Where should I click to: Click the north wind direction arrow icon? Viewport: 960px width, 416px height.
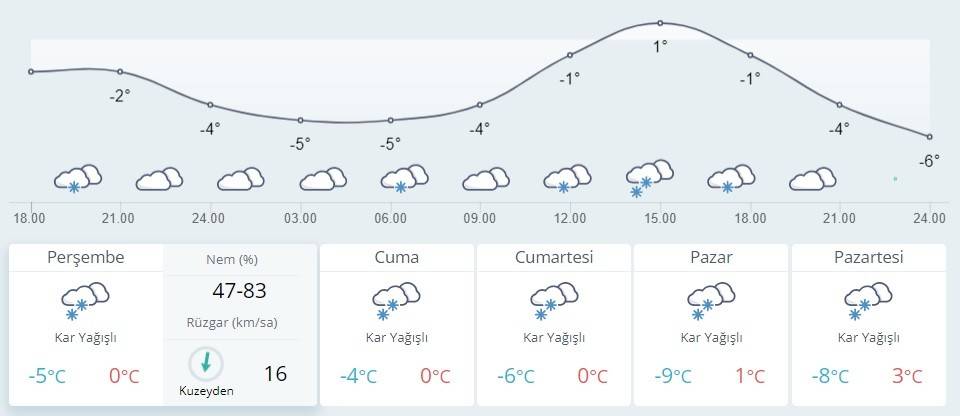pyautogui.click(x=206, y=362)
